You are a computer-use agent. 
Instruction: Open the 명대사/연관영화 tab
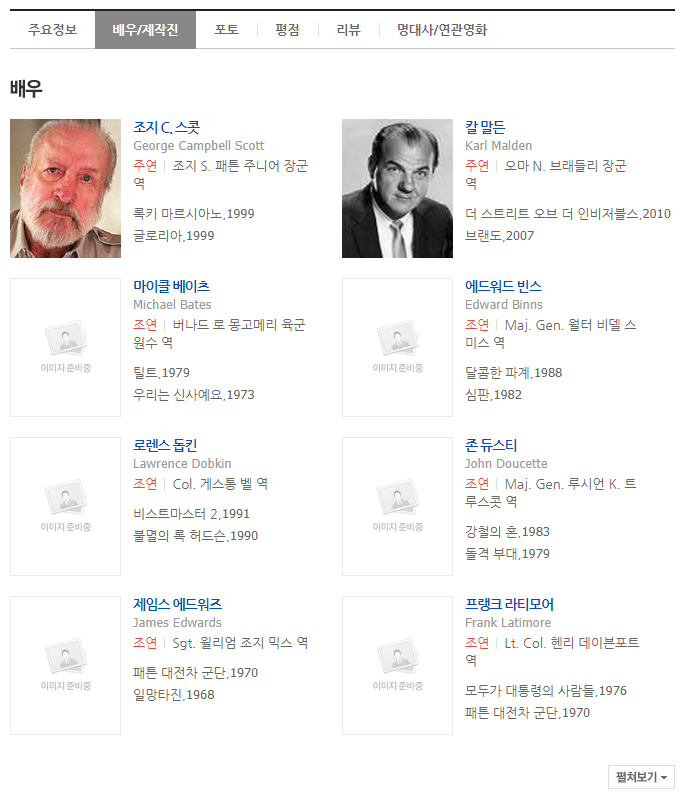coord(442,30)
